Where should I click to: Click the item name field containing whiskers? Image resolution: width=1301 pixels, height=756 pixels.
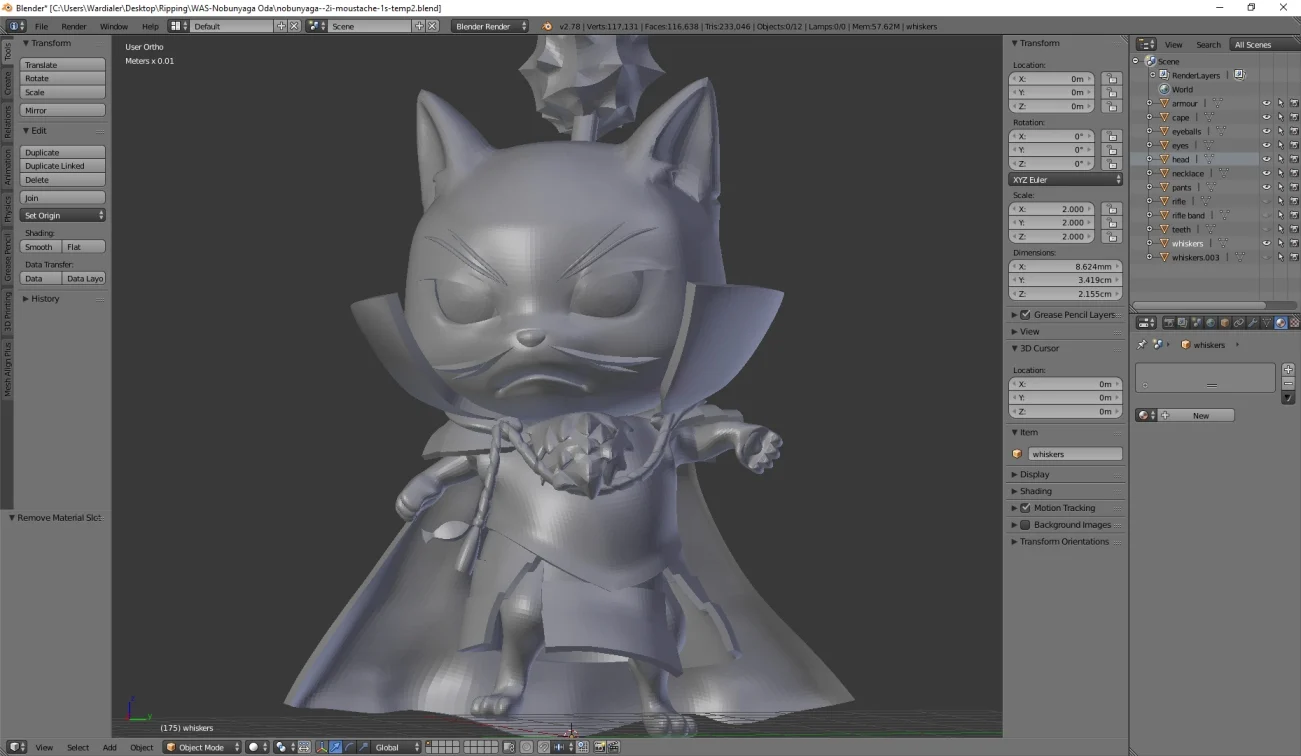point(1075,454)
